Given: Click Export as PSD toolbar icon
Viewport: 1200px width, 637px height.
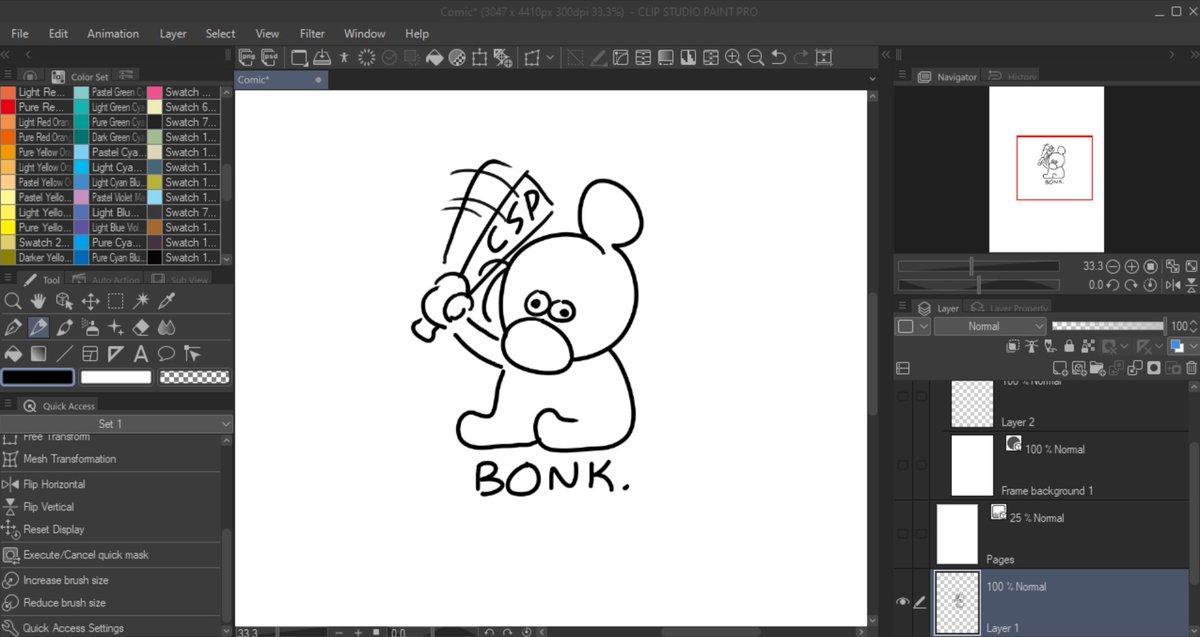Looking at the screenshot, I should click(270, 57).
